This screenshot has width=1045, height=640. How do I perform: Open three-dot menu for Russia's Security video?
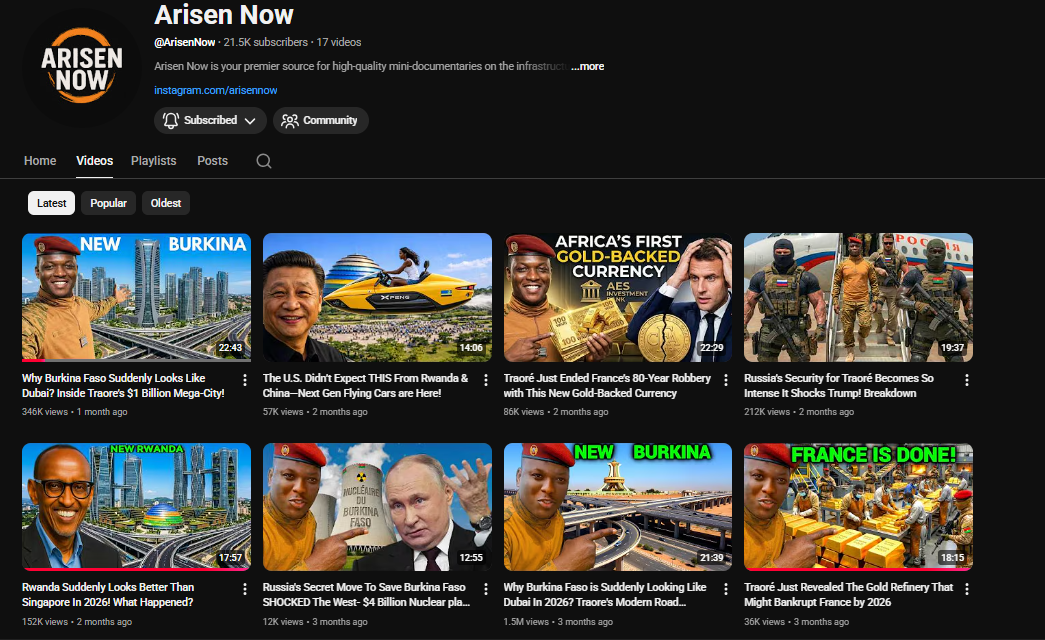pyautogui.click(x=966, y=380)
